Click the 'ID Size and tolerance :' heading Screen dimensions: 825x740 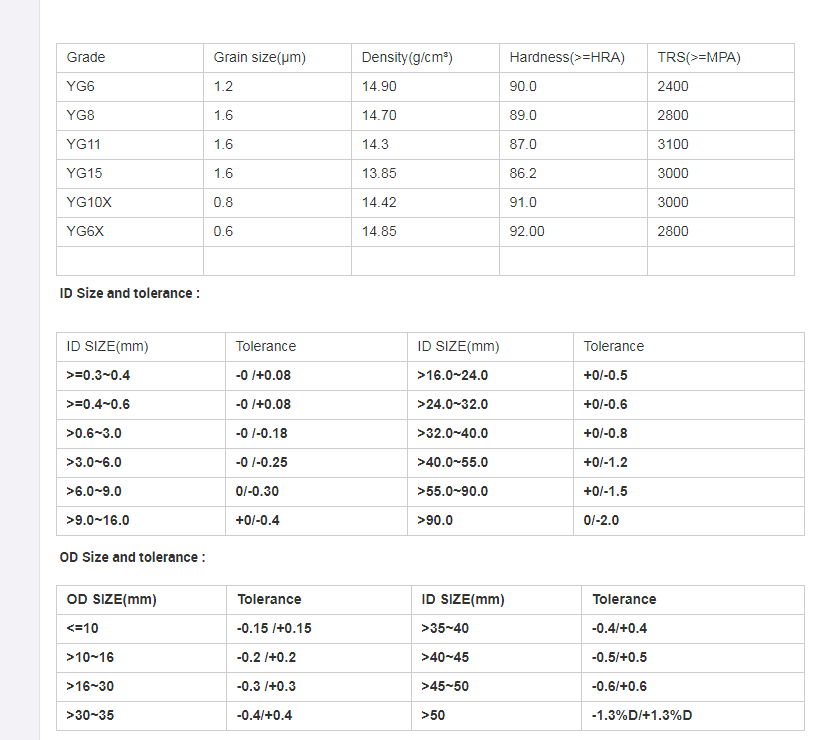[129, 293]
